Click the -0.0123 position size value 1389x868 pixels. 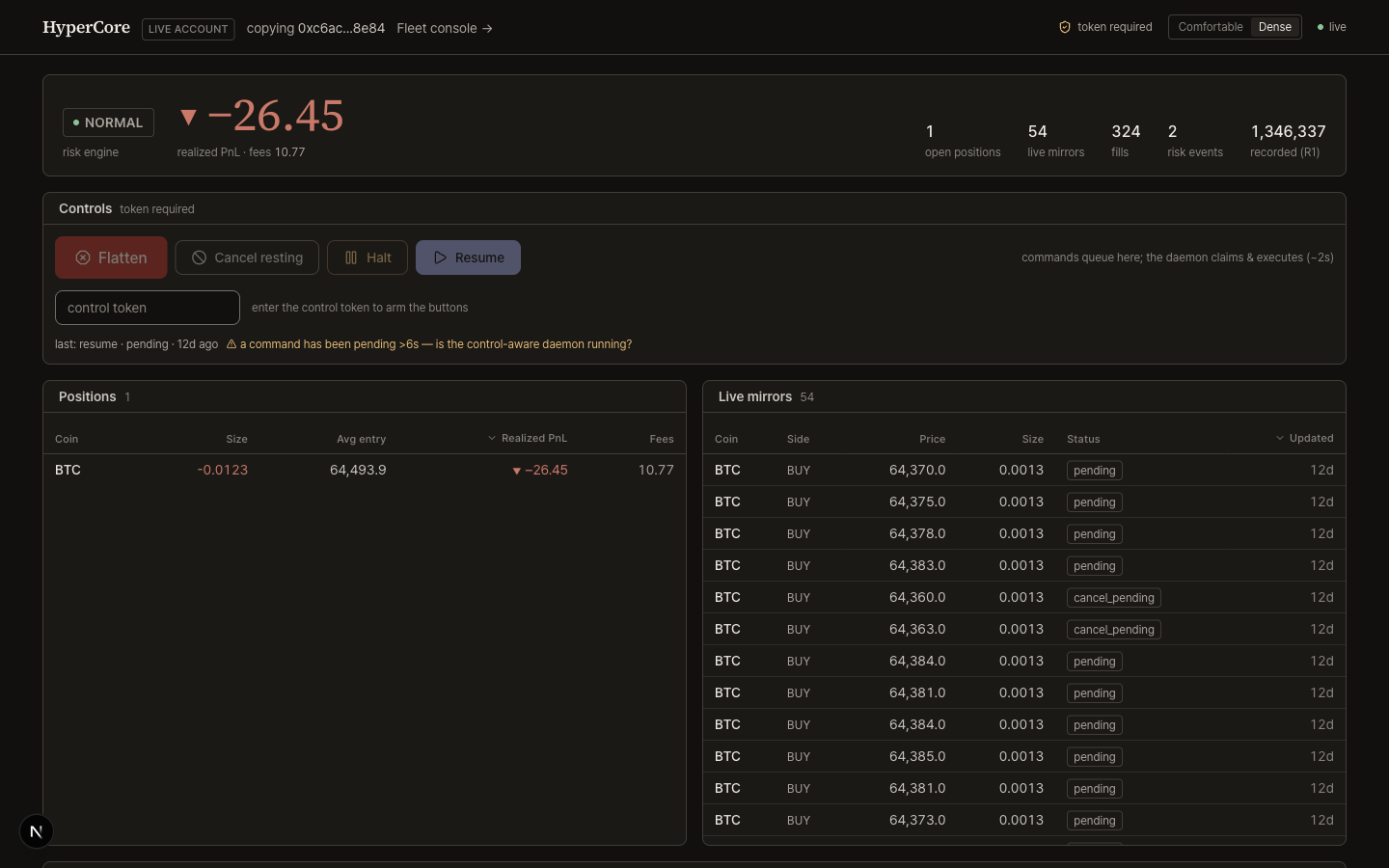click(222, 470)
